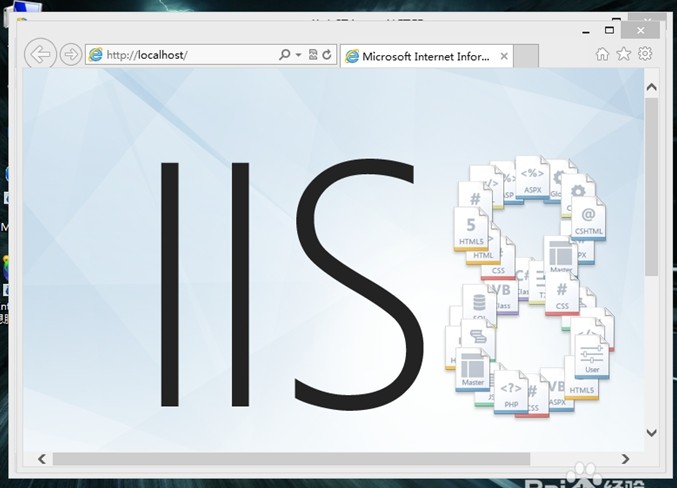Click the ASPX file icon at top

point(532,177)
